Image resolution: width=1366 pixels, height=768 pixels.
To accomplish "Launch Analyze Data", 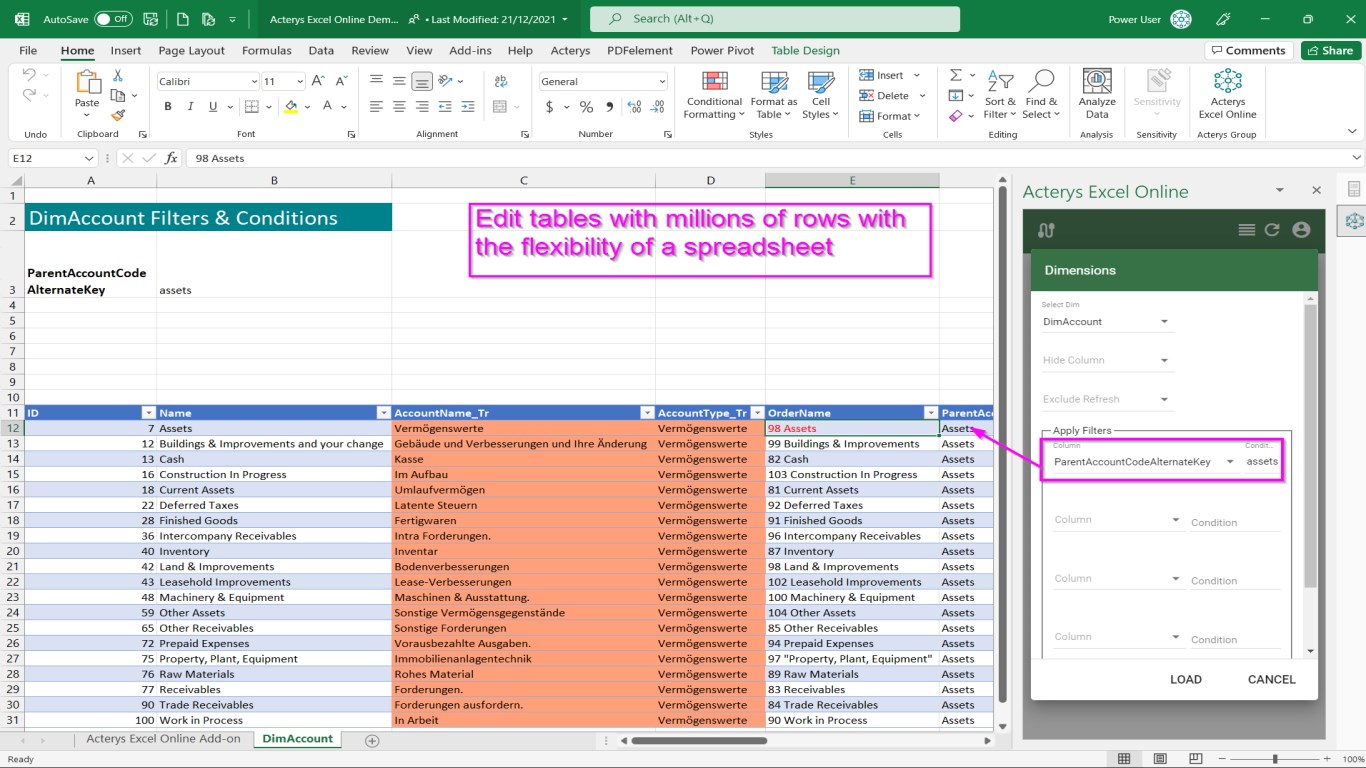I will click(x=1097, y=96).
